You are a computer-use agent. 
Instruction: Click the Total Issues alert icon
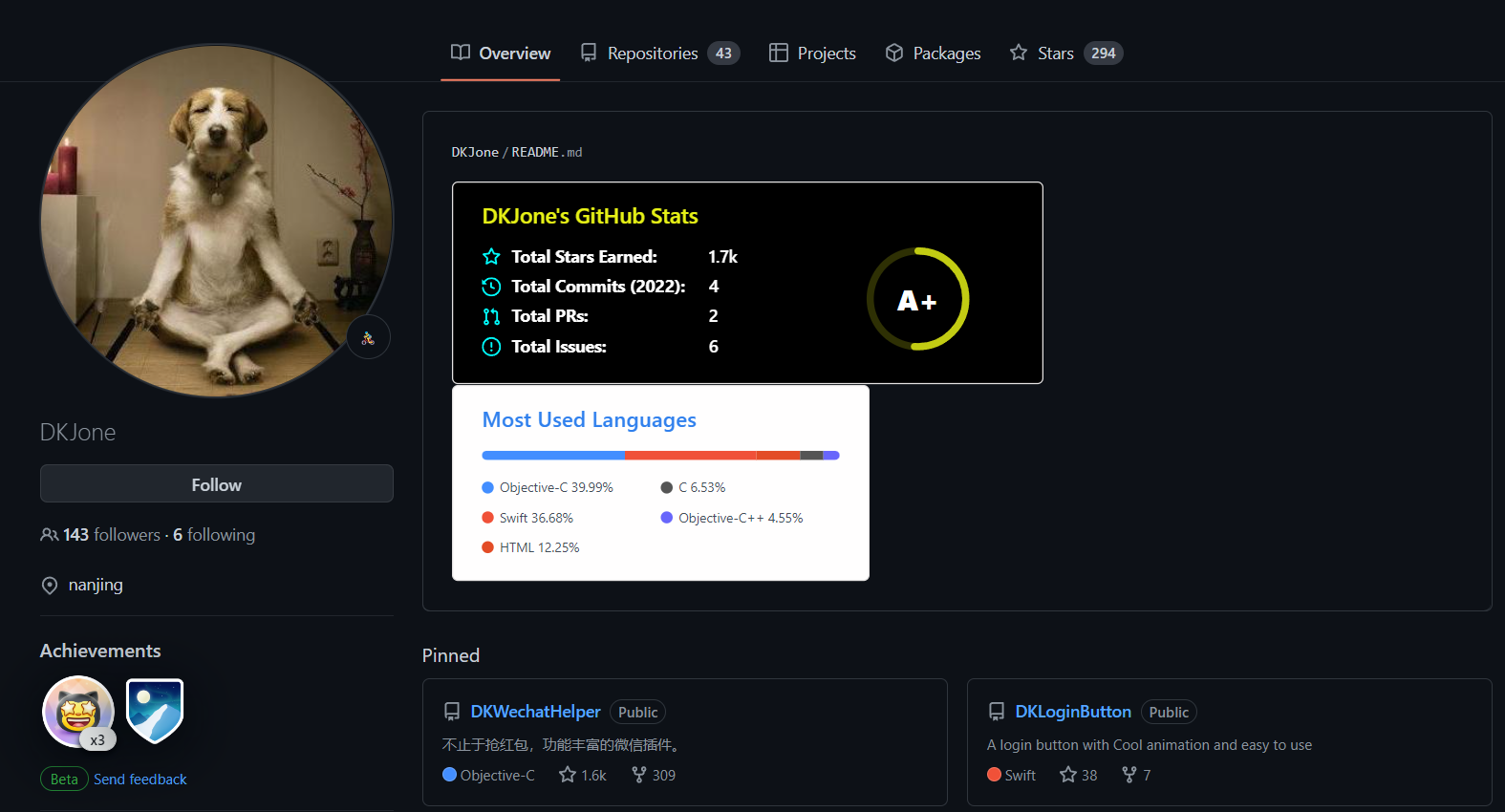point(491,347)
